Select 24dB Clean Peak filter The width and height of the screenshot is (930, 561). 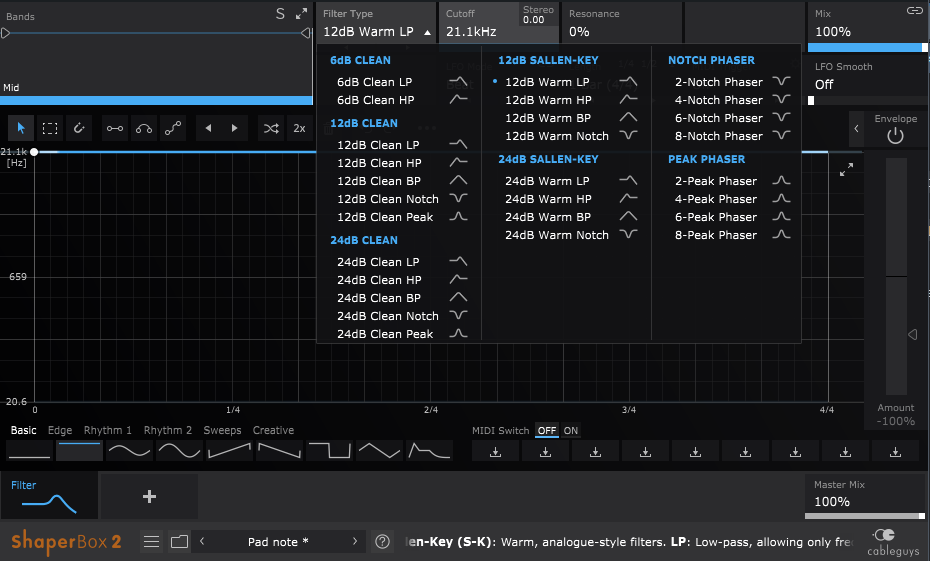click(400, 334)
